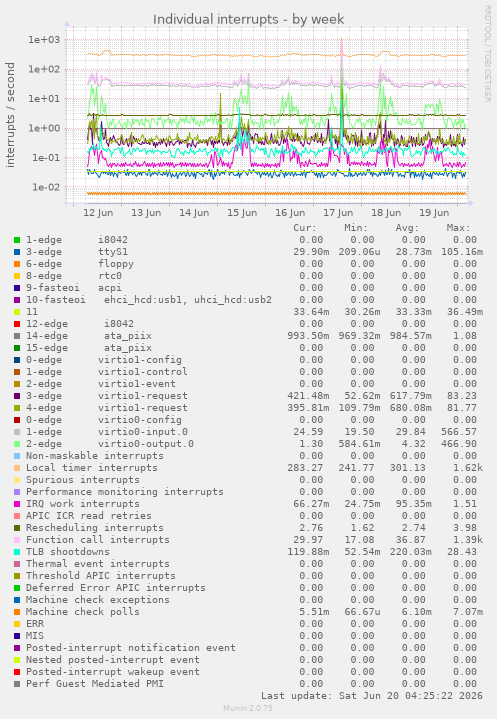Viewport: 497px width, 719px height.
Task: Click the graph title Individual interrupts
Action: point(248,19)
